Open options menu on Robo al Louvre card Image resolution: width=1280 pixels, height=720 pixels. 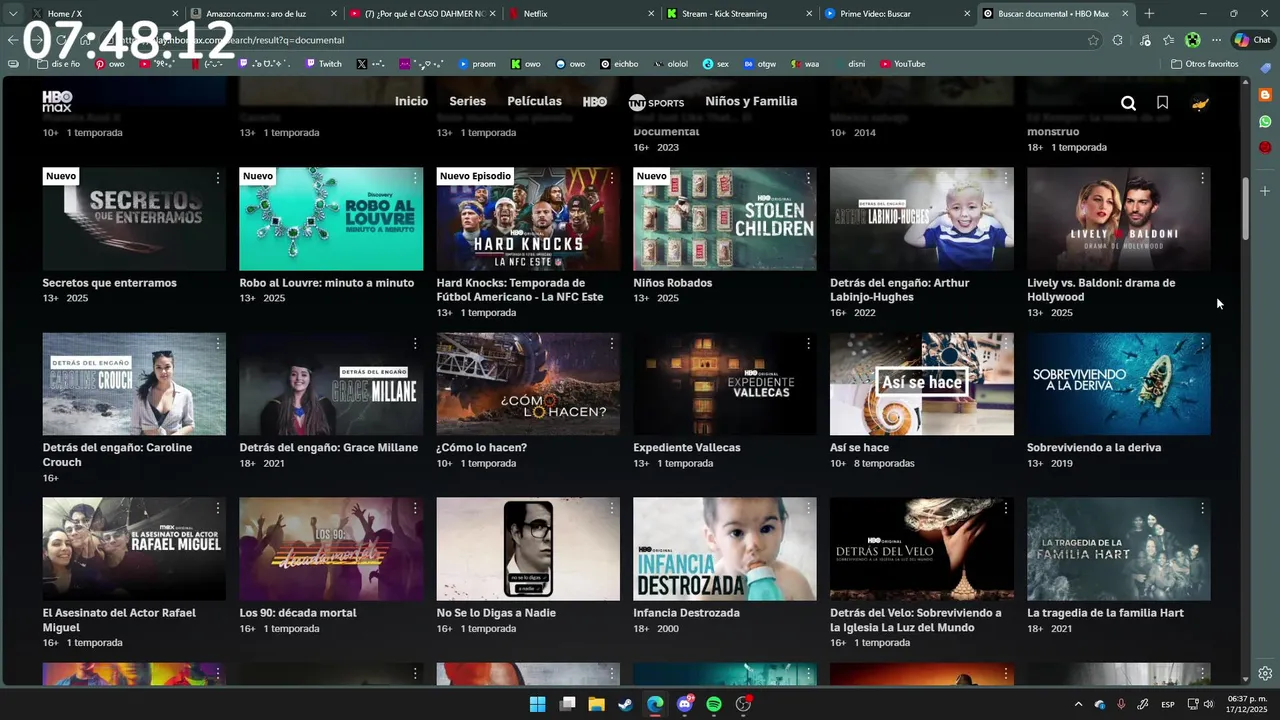pos(415,178)
